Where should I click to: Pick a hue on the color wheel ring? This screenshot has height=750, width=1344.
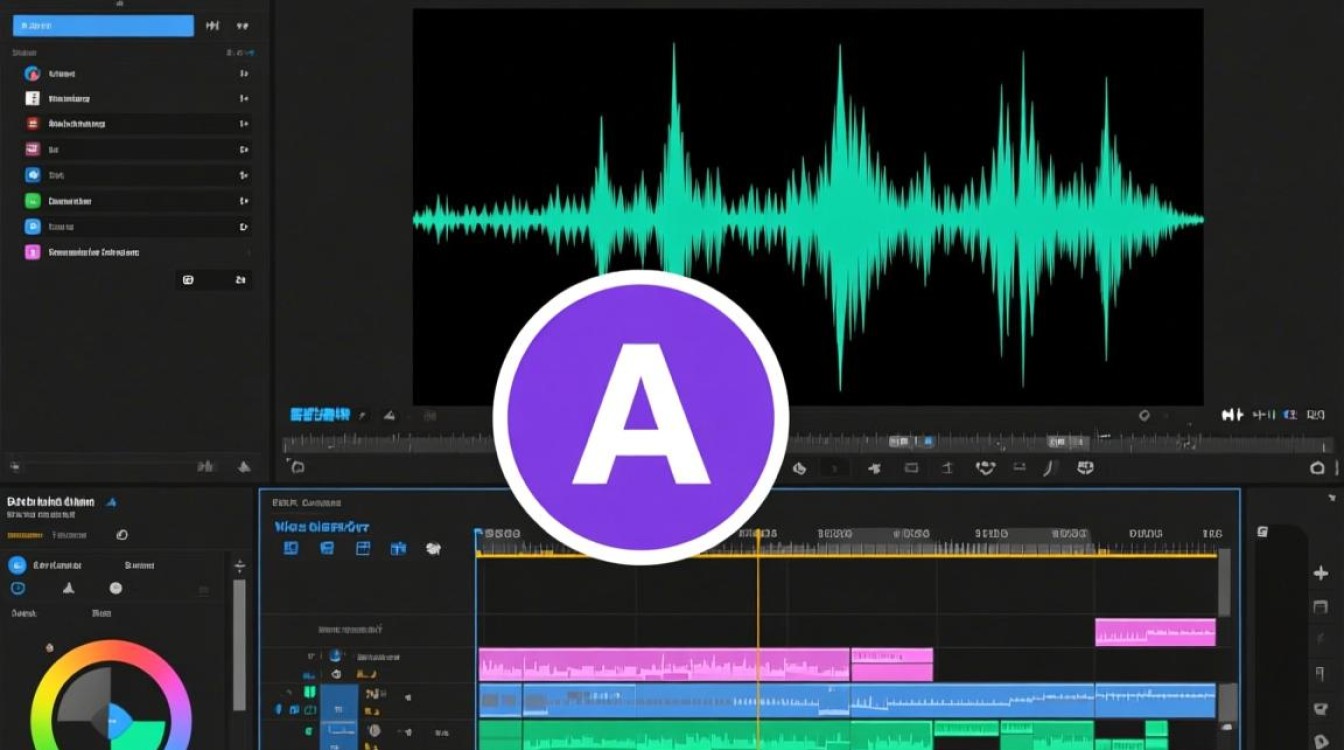(x=112, y=650)
